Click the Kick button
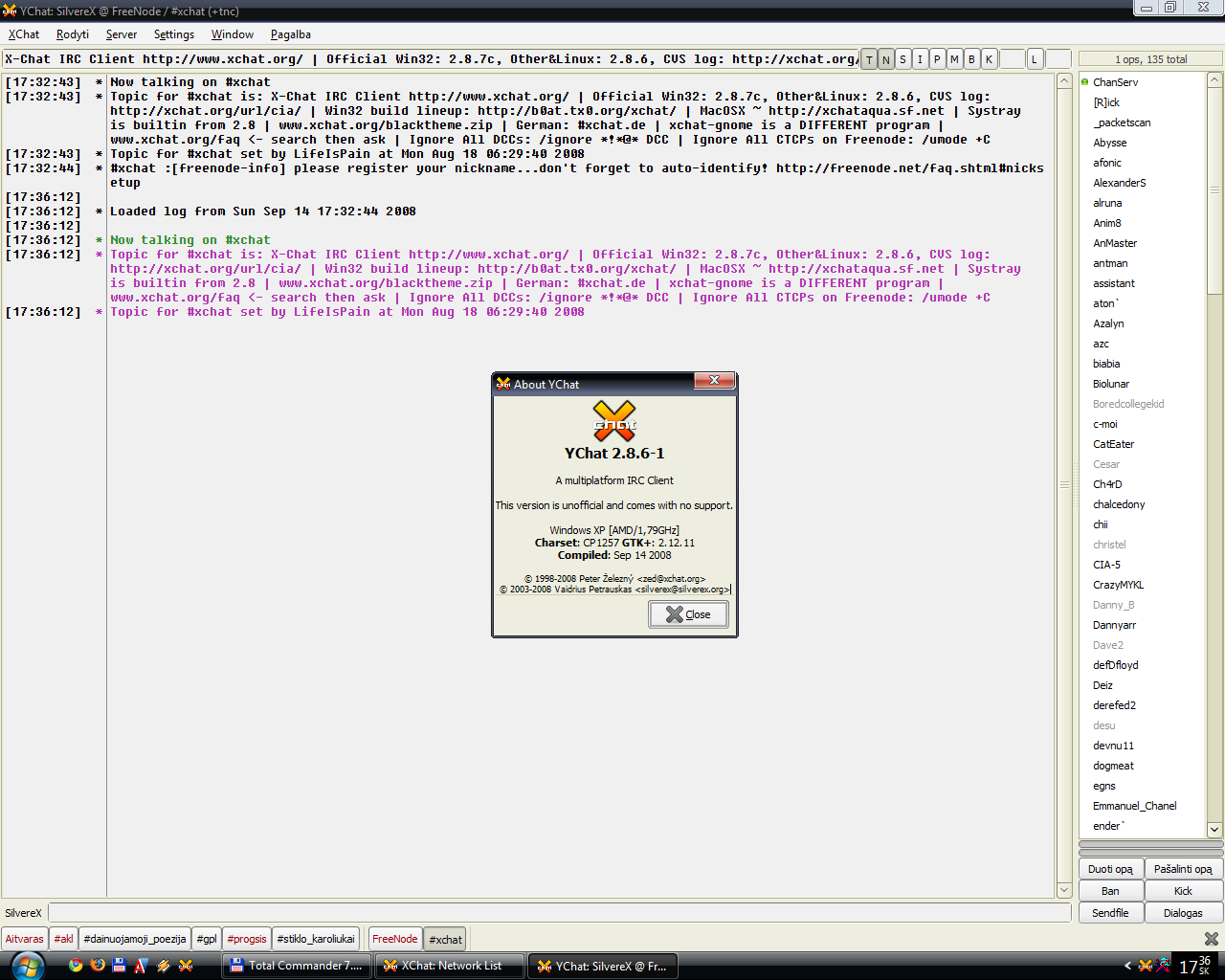 1184,891
